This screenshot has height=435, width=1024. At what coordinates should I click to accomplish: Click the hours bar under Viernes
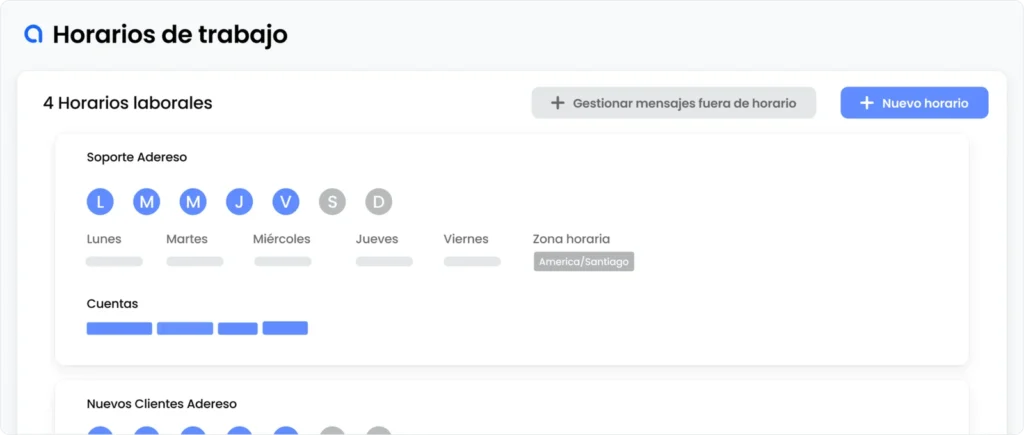coord(472,262)
